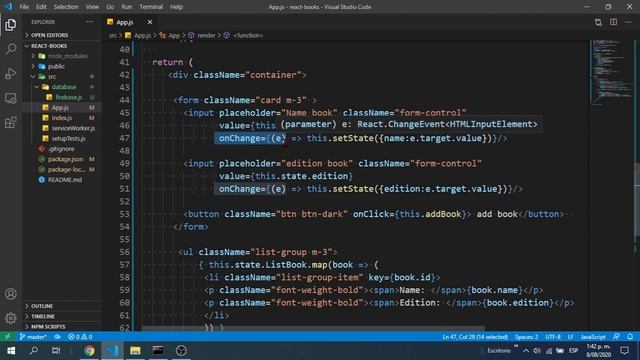Open the Manage gear icon
The image size is (640, 360).
tap(11, 318)
